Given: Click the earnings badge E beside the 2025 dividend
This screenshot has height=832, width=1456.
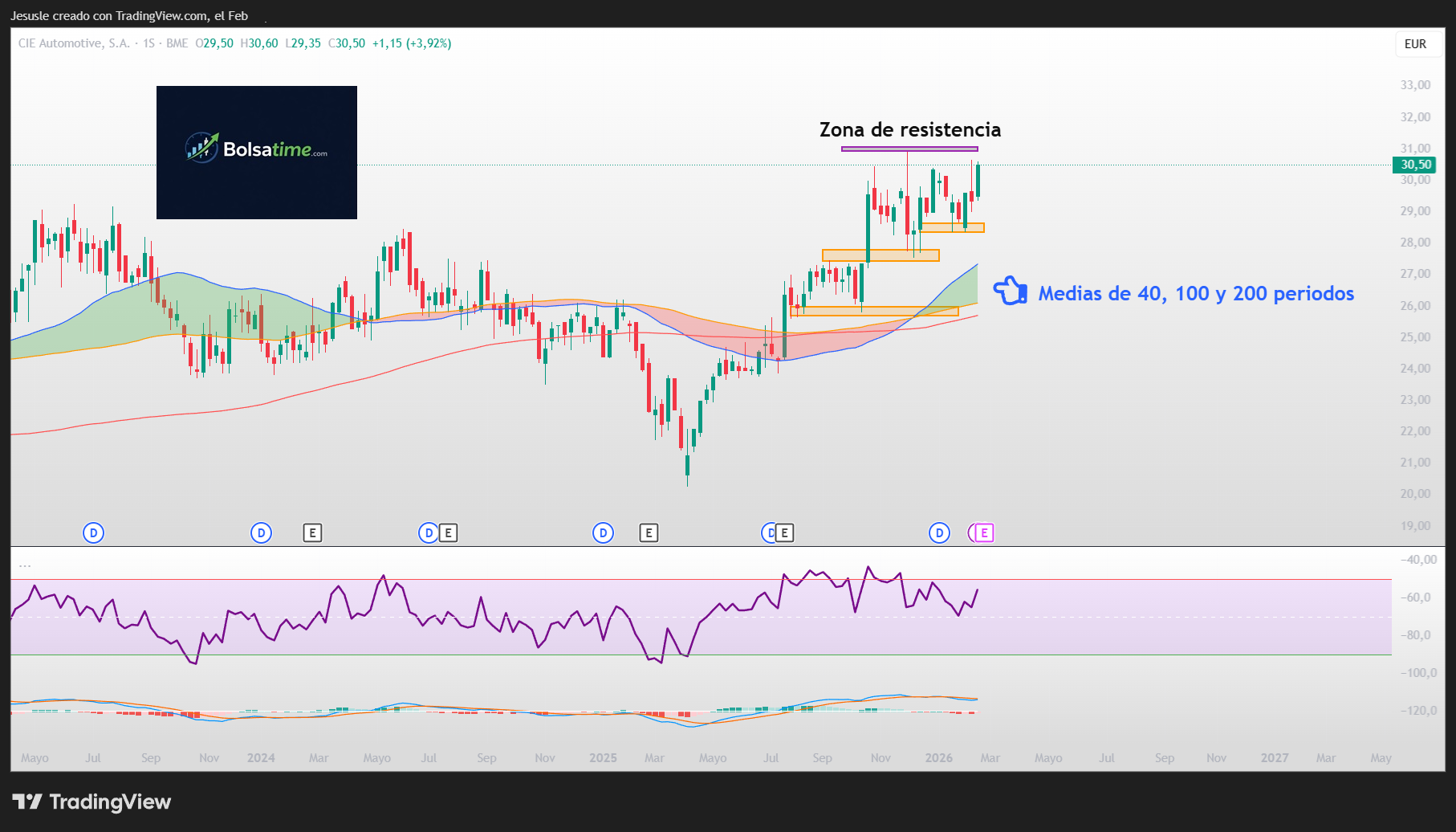Looking at the screenshot, I should tap(649, 532).
